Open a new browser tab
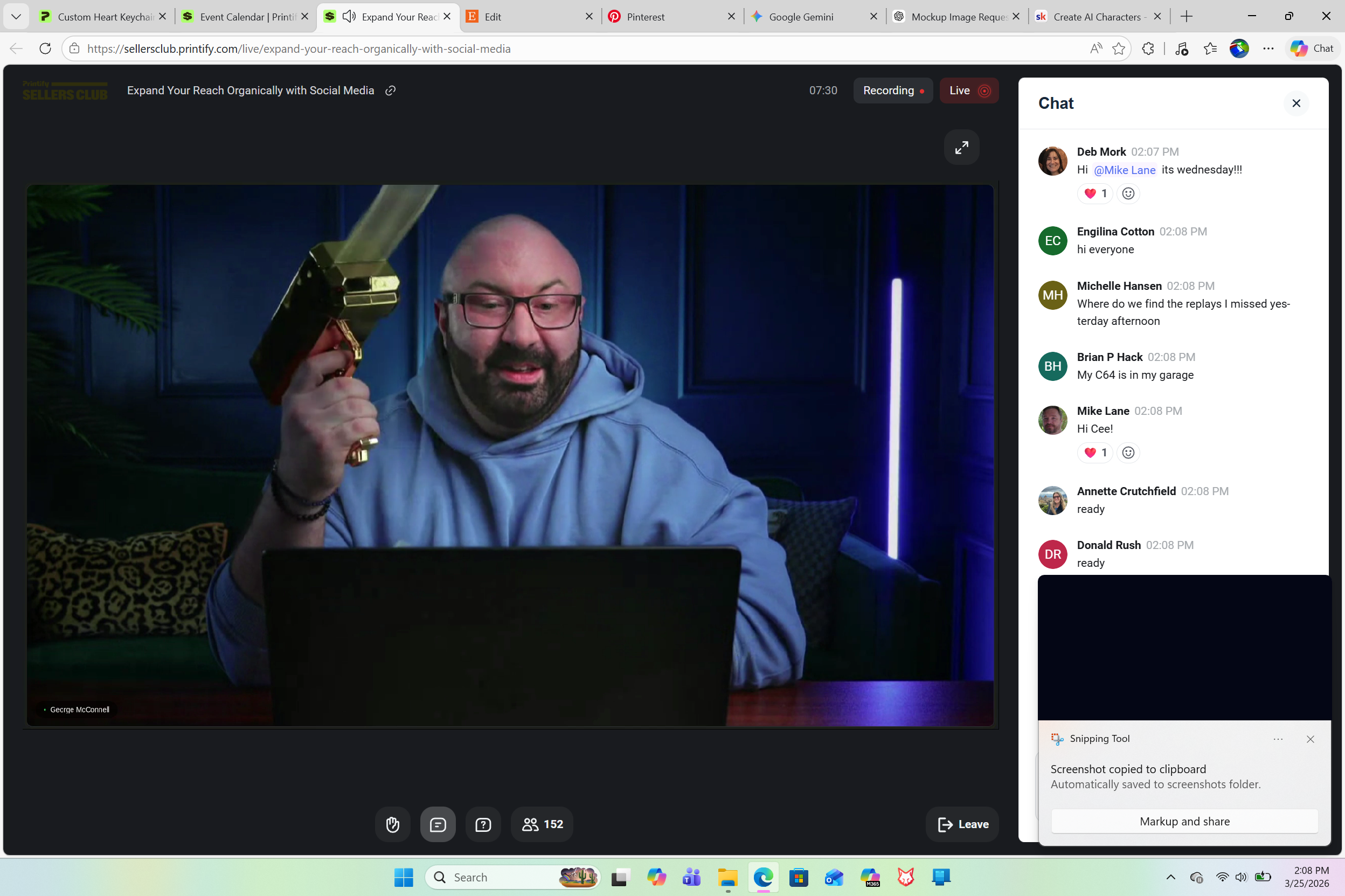This screenshot has height=896, width=1345. point(1186,17)
